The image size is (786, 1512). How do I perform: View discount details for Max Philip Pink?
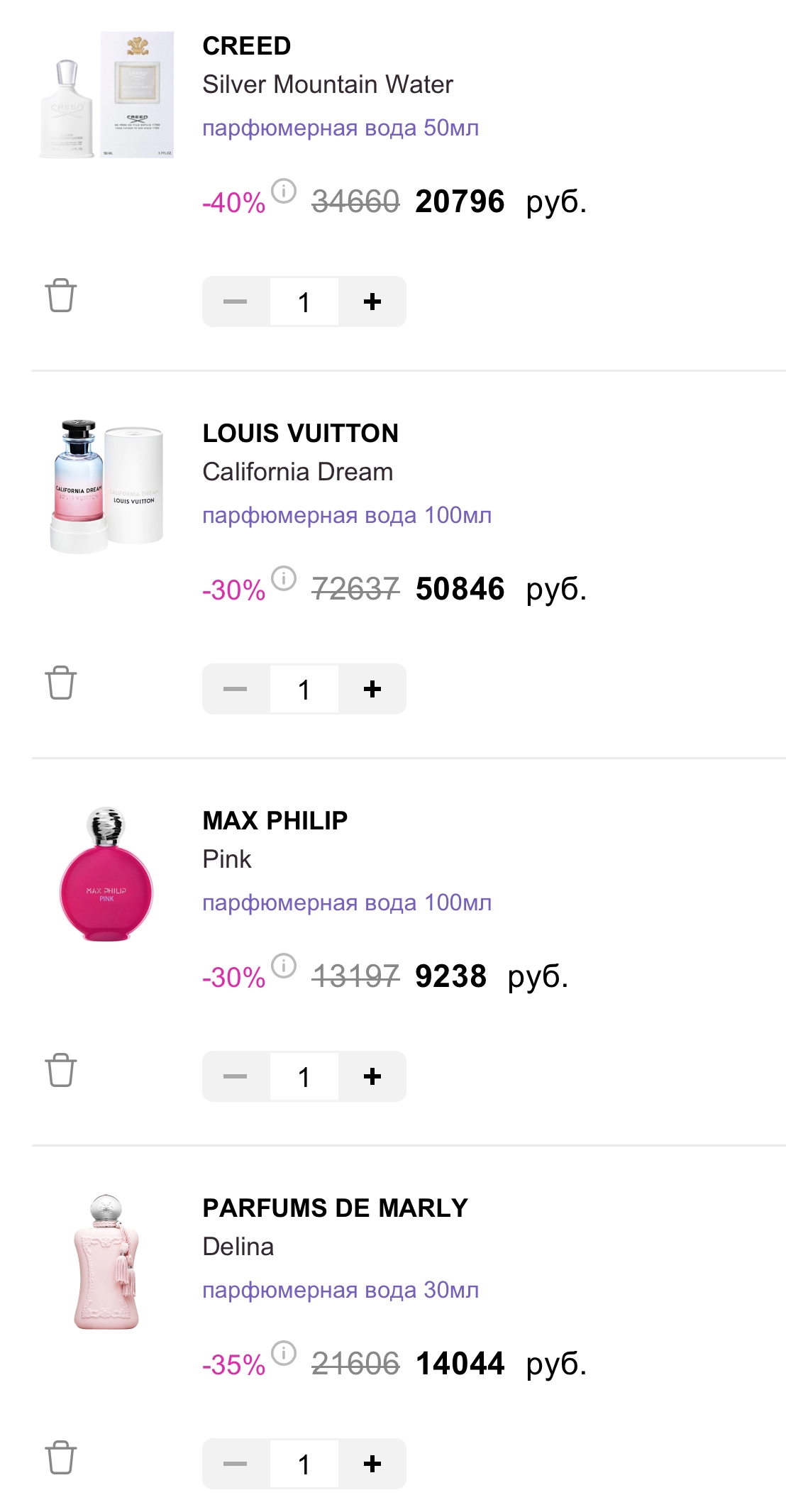[284, 966]
